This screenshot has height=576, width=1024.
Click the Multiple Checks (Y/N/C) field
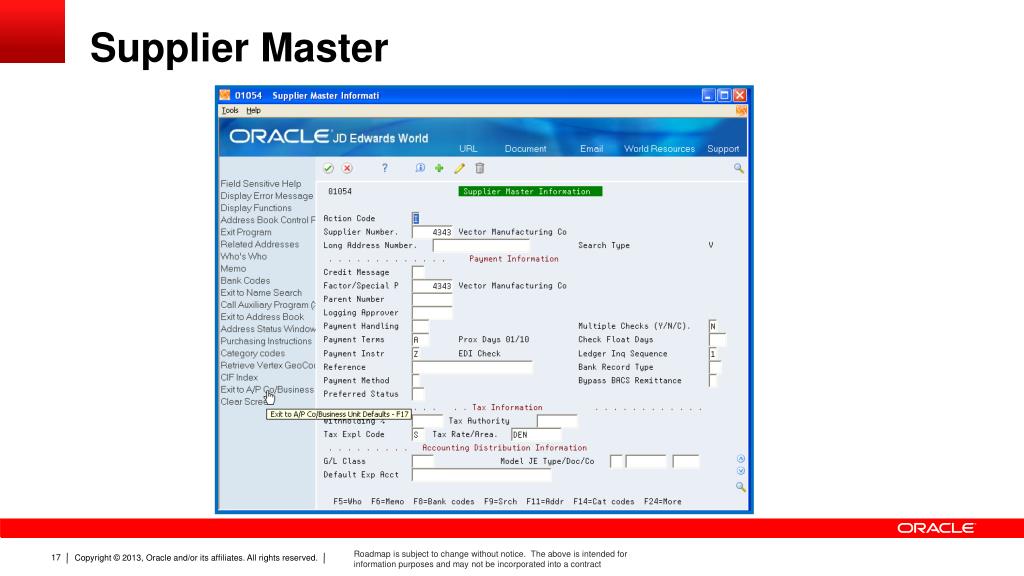(713, 326)
